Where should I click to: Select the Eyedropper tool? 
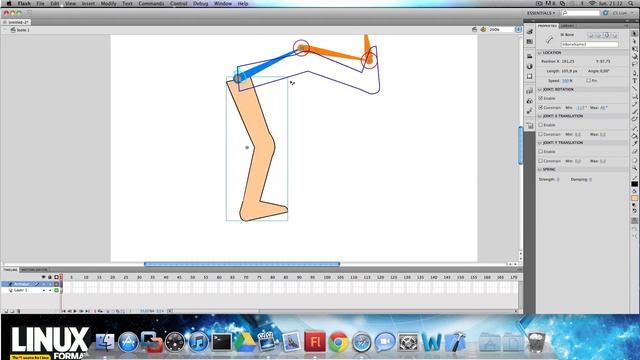[x=634, y=143]
